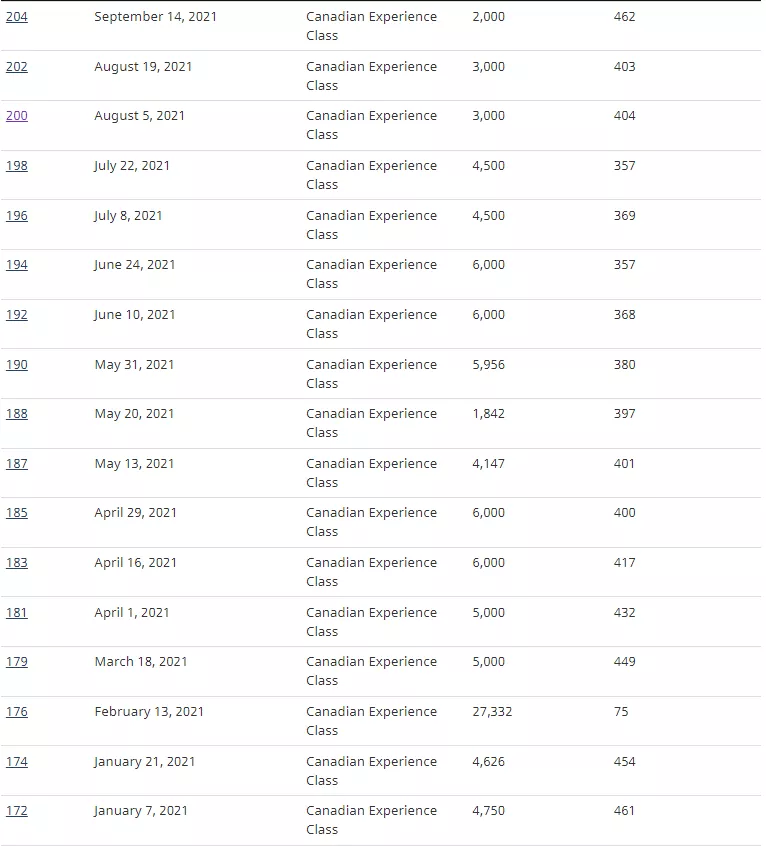
Task: Open draw number 174 link
Action: 17,762
